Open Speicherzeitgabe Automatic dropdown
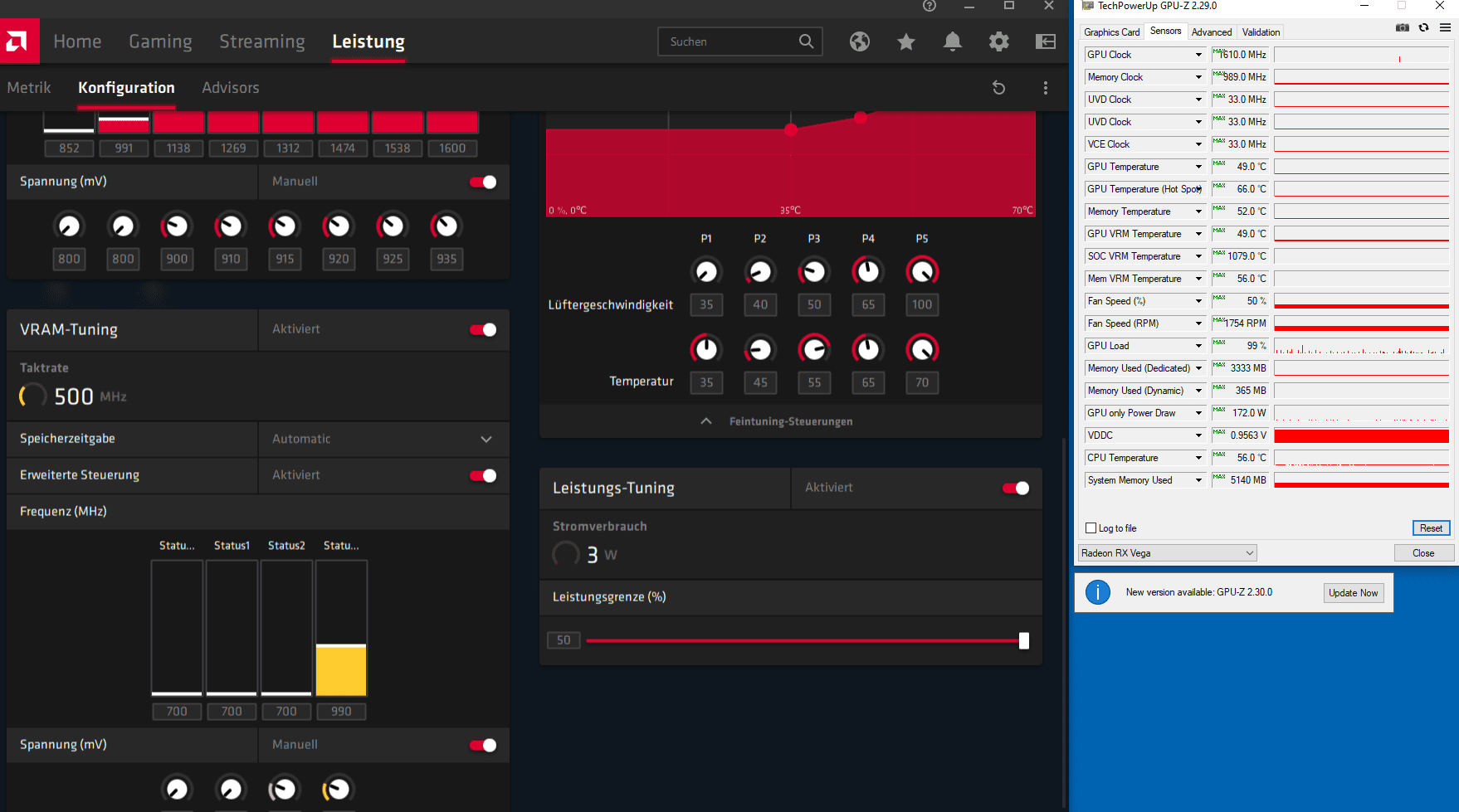The image size is (1459, 812). tap(383, 439)
